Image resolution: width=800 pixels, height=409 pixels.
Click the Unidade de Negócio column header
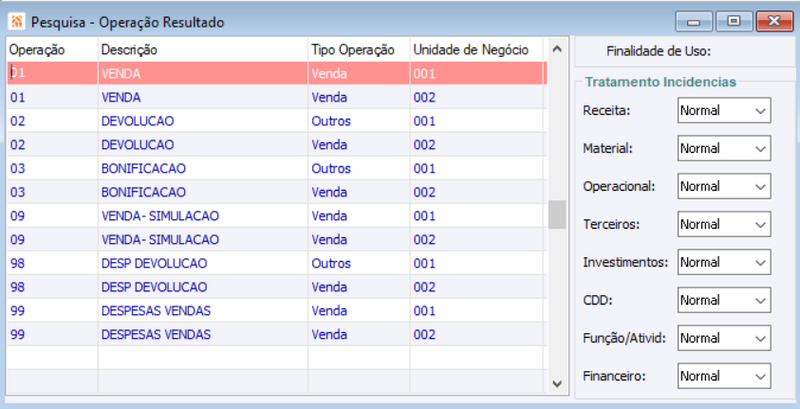pyautogui.click(x=477, y=49)
